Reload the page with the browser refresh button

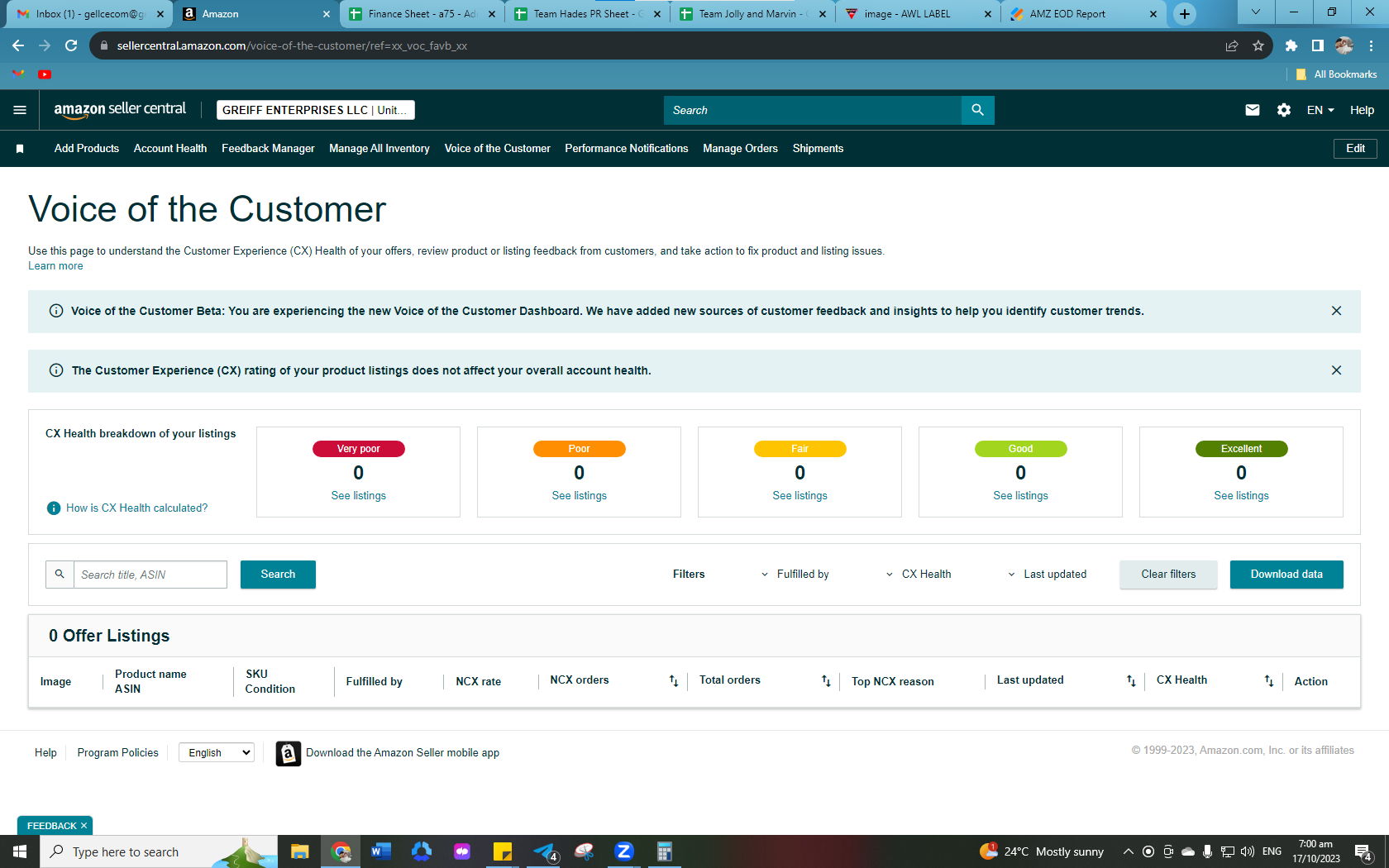point(71,45)
